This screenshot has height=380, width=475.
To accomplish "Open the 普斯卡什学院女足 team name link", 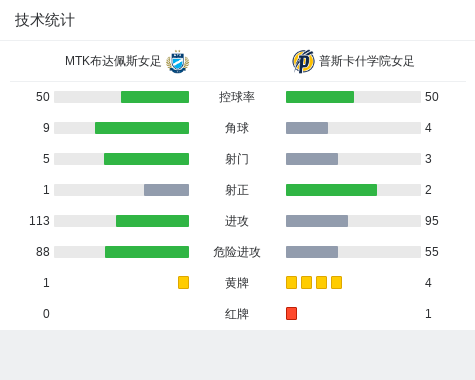I will [x=366, y=61].
